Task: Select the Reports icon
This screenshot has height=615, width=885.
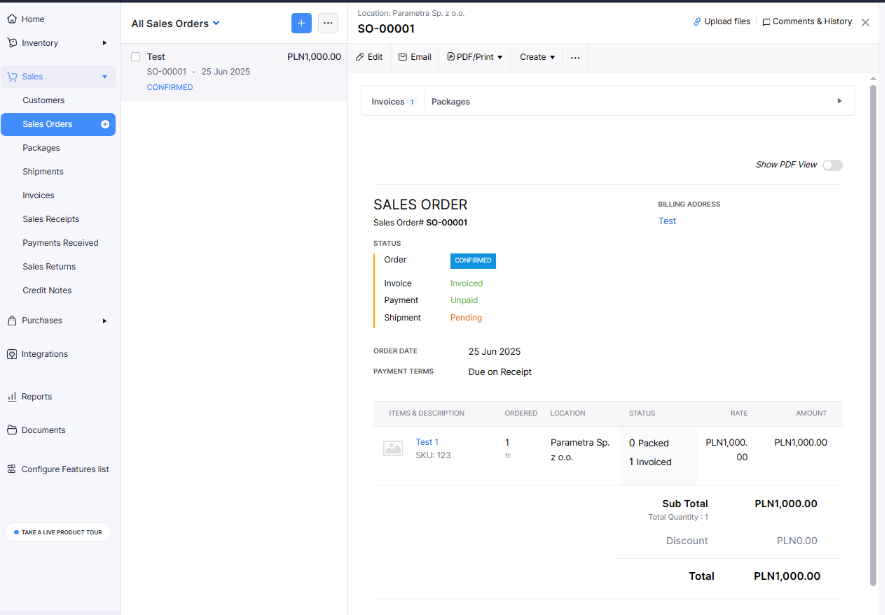Action: 13,396
